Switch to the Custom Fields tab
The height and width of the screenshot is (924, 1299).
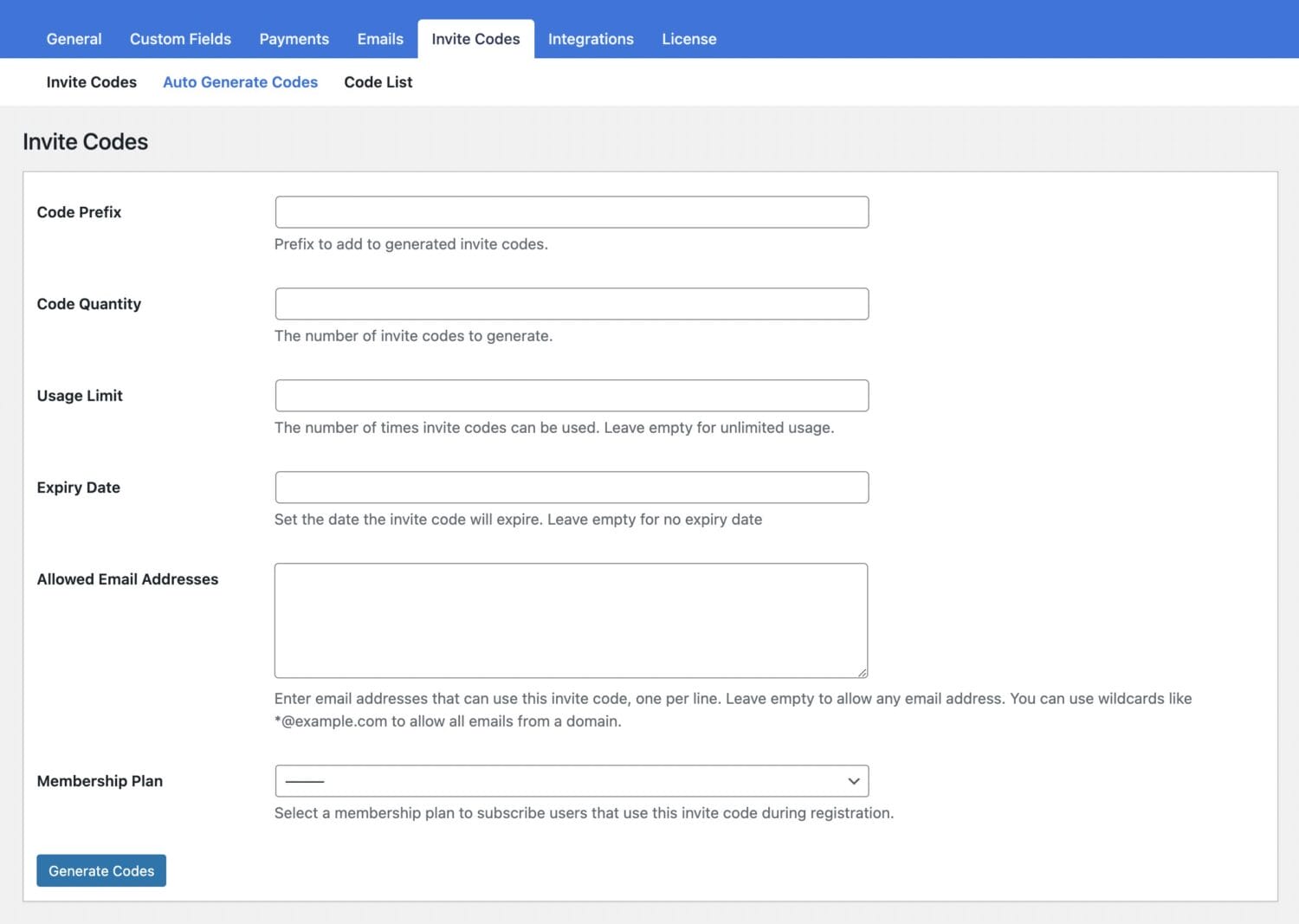180,39
